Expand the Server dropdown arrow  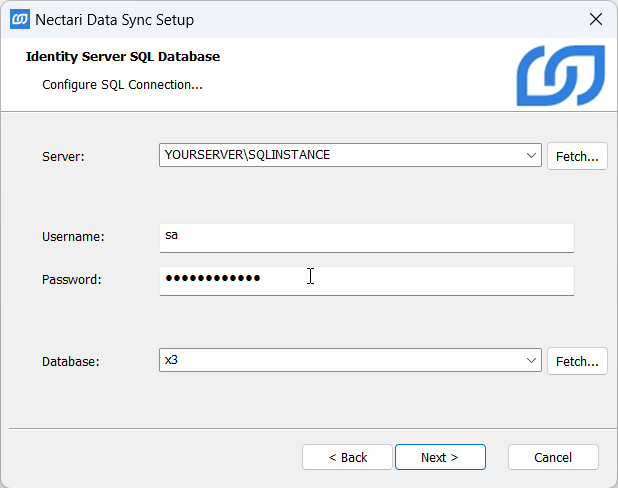point(531,156)
